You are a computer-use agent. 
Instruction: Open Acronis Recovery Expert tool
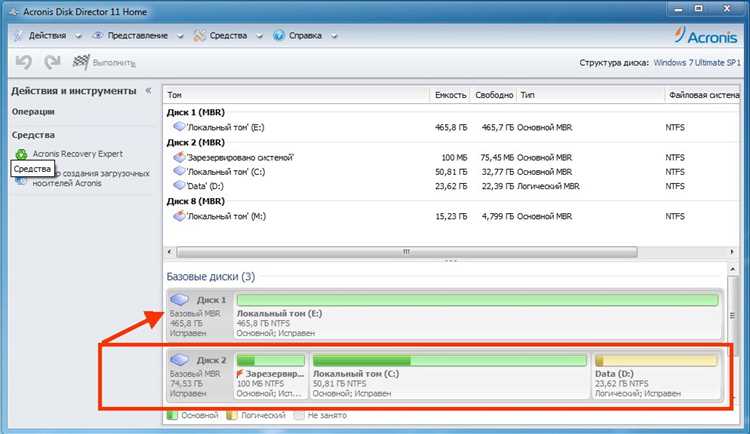77,154
